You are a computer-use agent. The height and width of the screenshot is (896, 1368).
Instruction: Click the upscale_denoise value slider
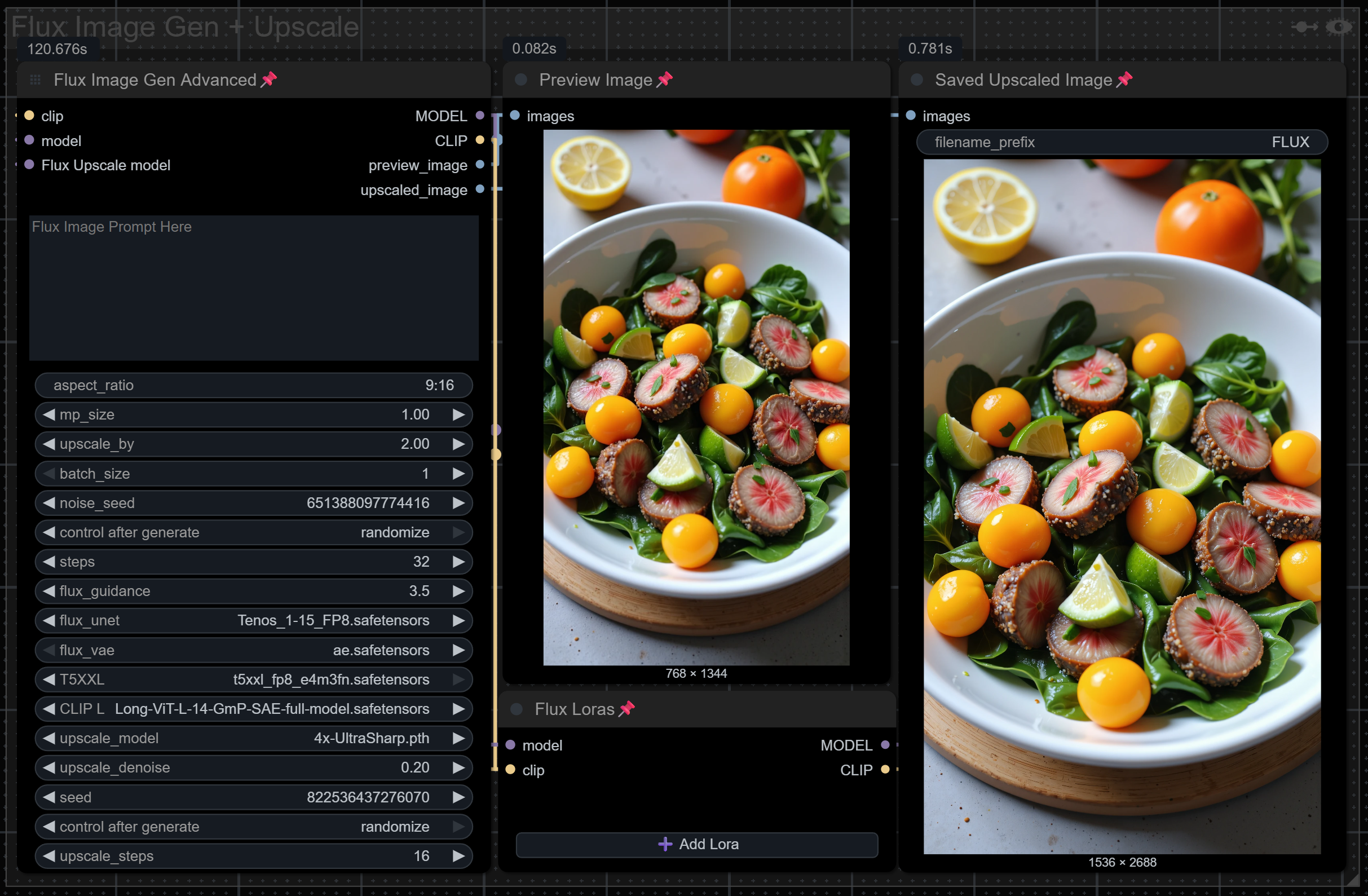(254, 767)
